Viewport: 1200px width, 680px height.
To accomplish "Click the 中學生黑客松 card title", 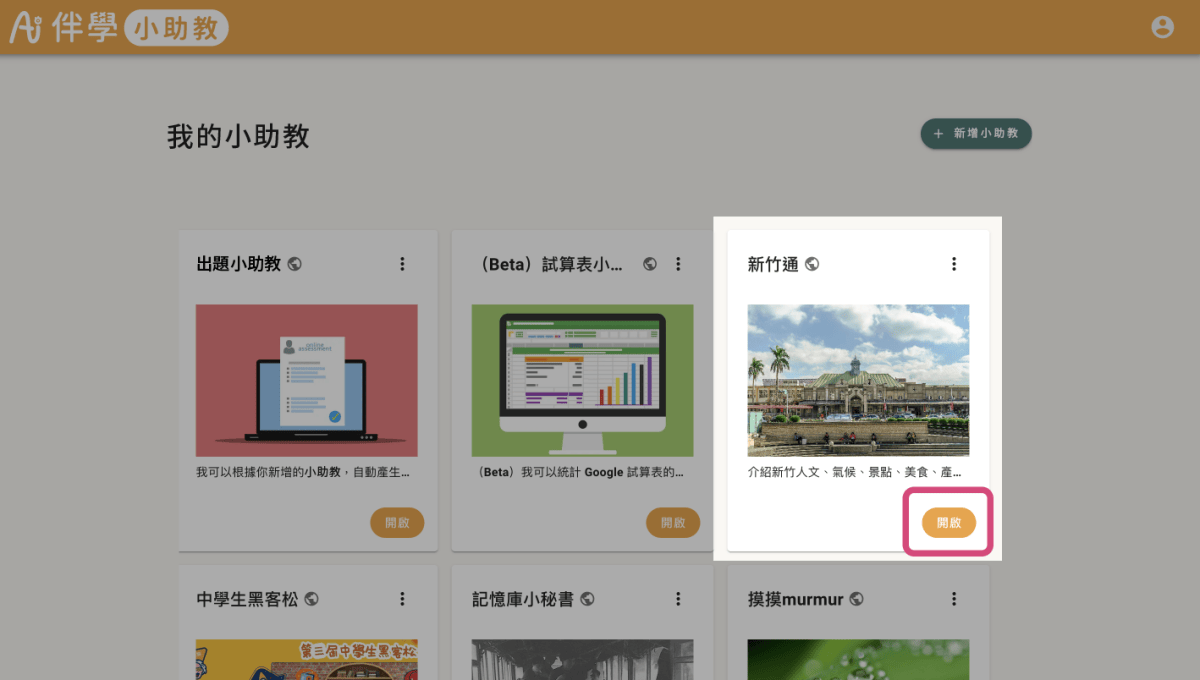I will pyautogui.click(x=247, y=599).
